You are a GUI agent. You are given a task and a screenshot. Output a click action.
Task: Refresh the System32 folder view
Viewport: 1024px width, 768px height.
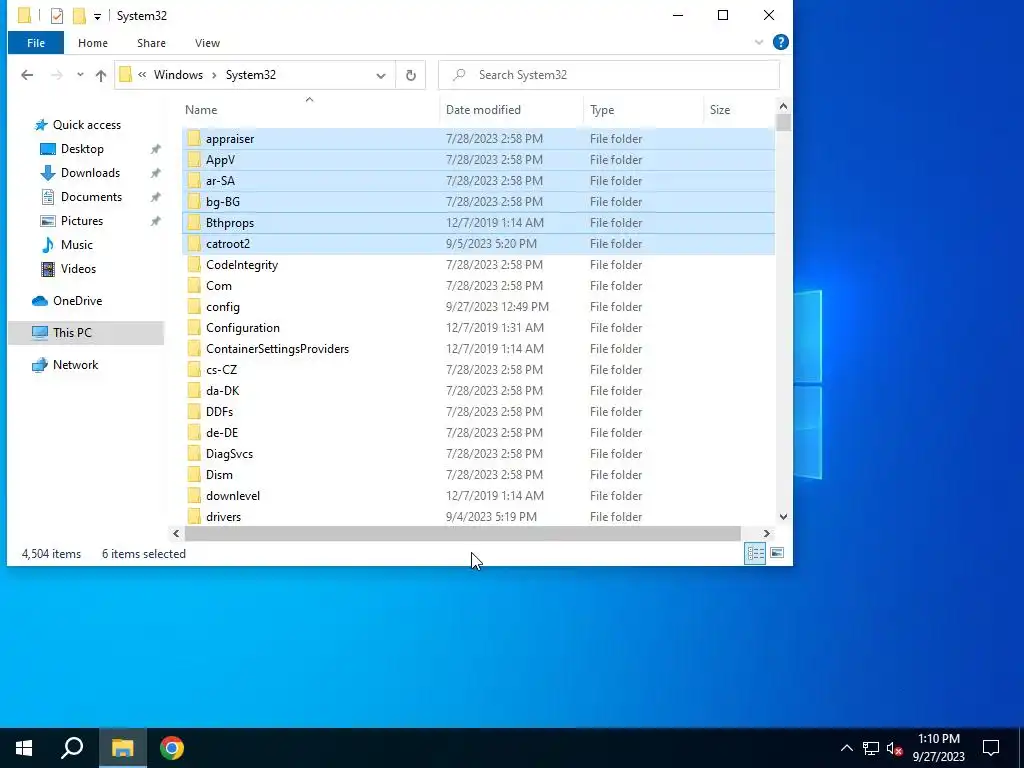pyautogui.click(x=411, y=75)
